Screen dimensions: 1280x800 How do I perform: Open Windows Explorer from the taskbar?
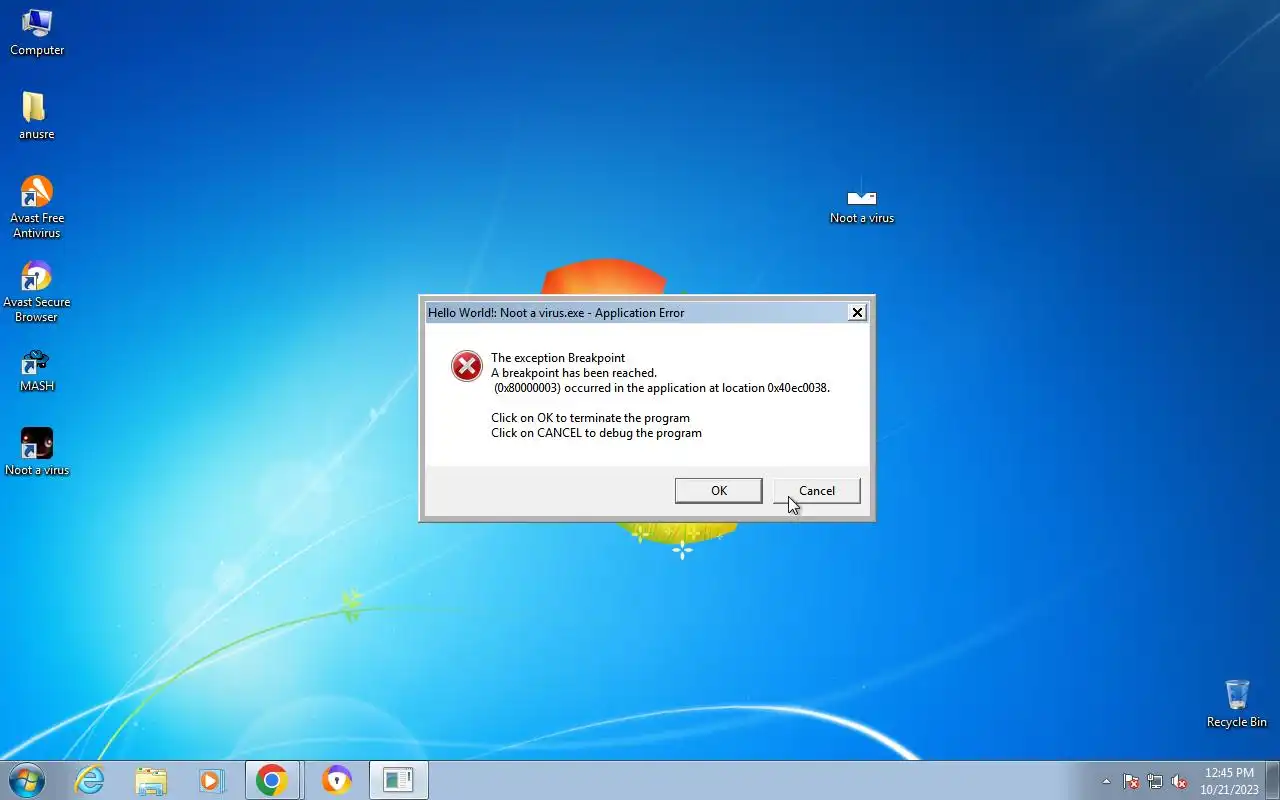coord(151,780)
